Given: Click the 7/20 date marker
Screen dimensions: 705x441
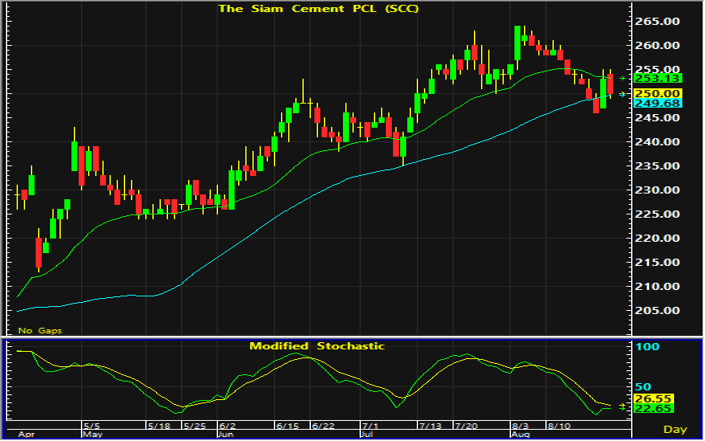Looking at the screenshot, I should pos(466,425).
